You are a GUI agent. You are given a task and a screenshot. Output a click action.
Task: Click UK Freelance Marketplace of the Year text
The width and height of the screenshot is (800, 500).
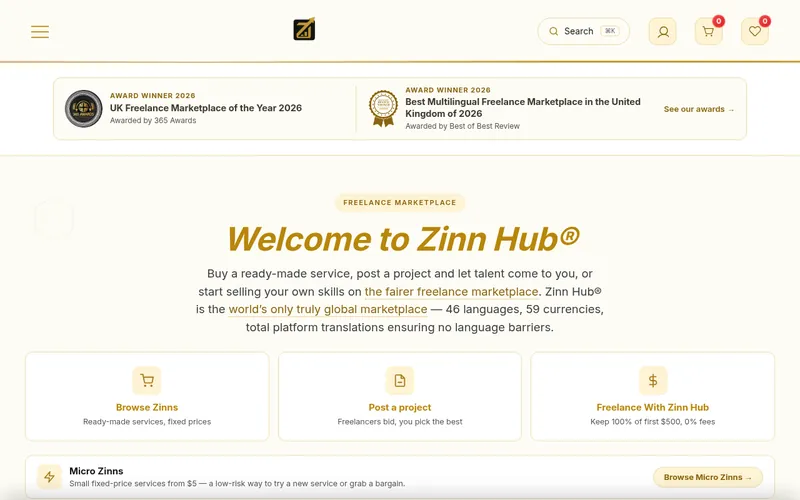point(206,108)
